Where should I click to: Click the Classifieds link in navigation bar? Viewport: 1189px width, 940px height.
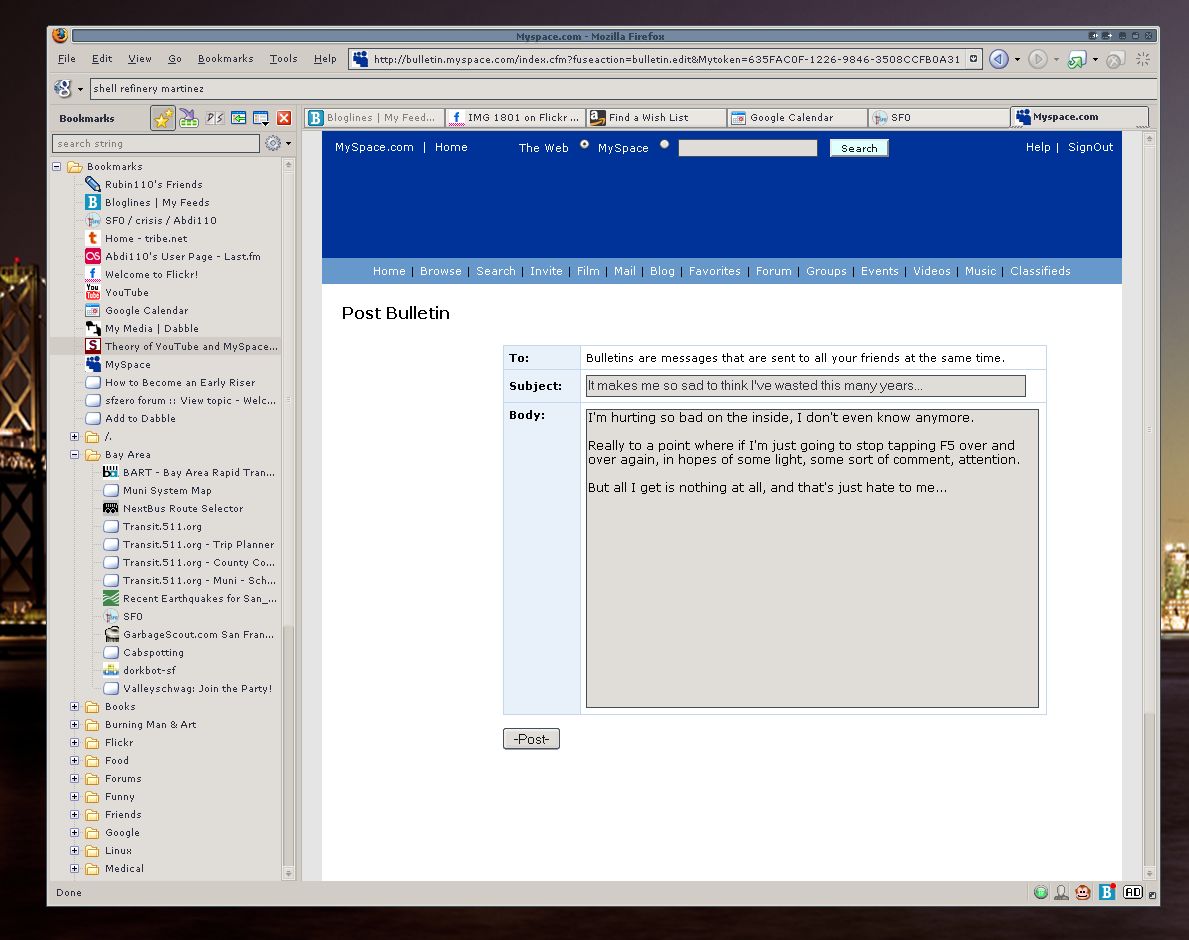click(1040, 271)
